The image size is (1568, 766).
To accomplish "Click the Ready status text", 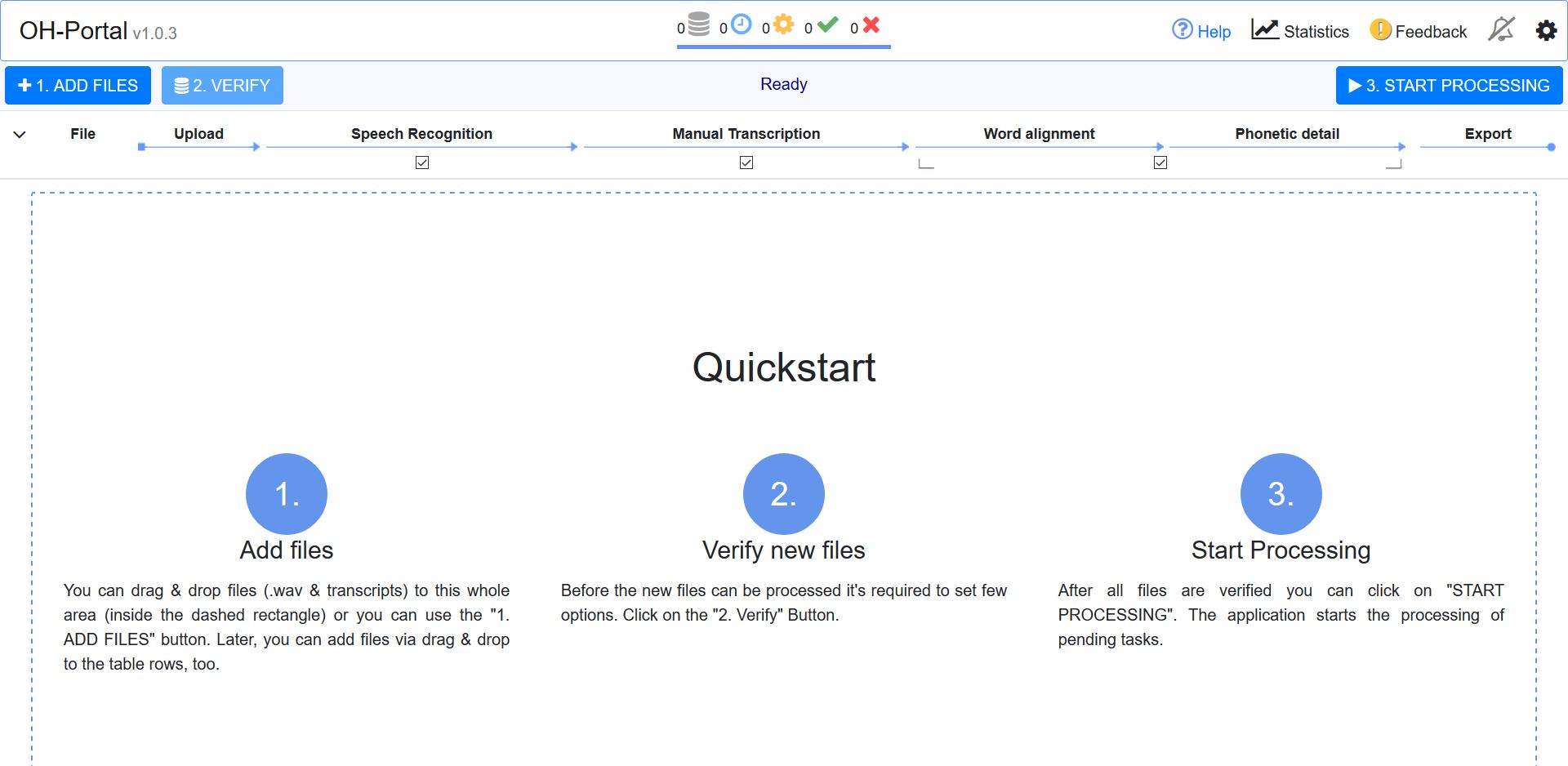I will click(784, 84).
